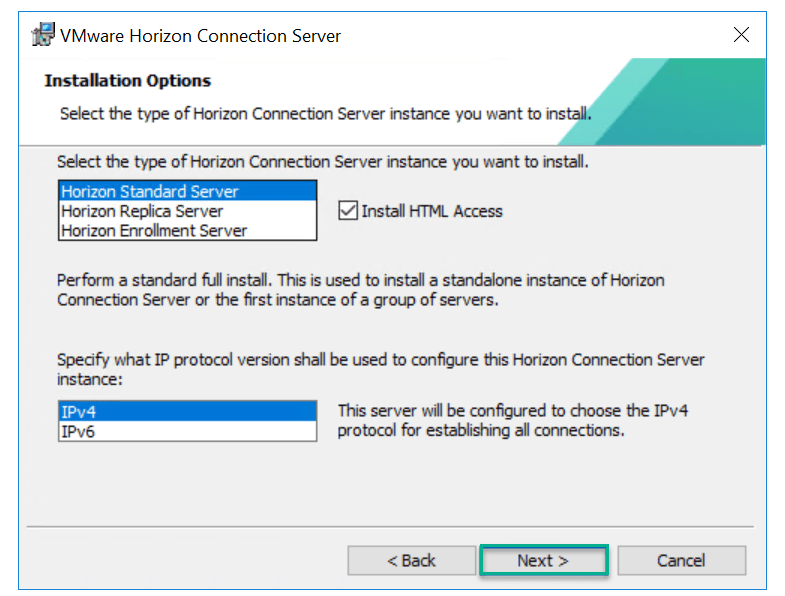Screen dimensions: 785x596
Task: Go back with the Back button
Action: [x=411, y=560]
